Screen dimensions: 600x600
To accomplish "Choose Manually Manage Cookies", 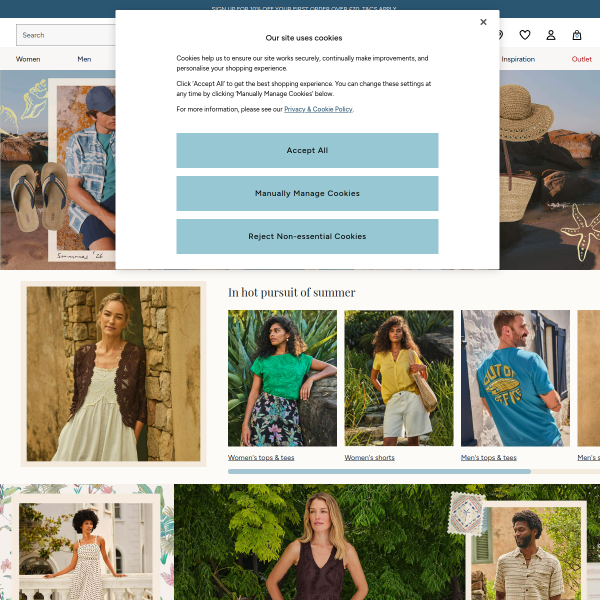I will tap(307, 193).
